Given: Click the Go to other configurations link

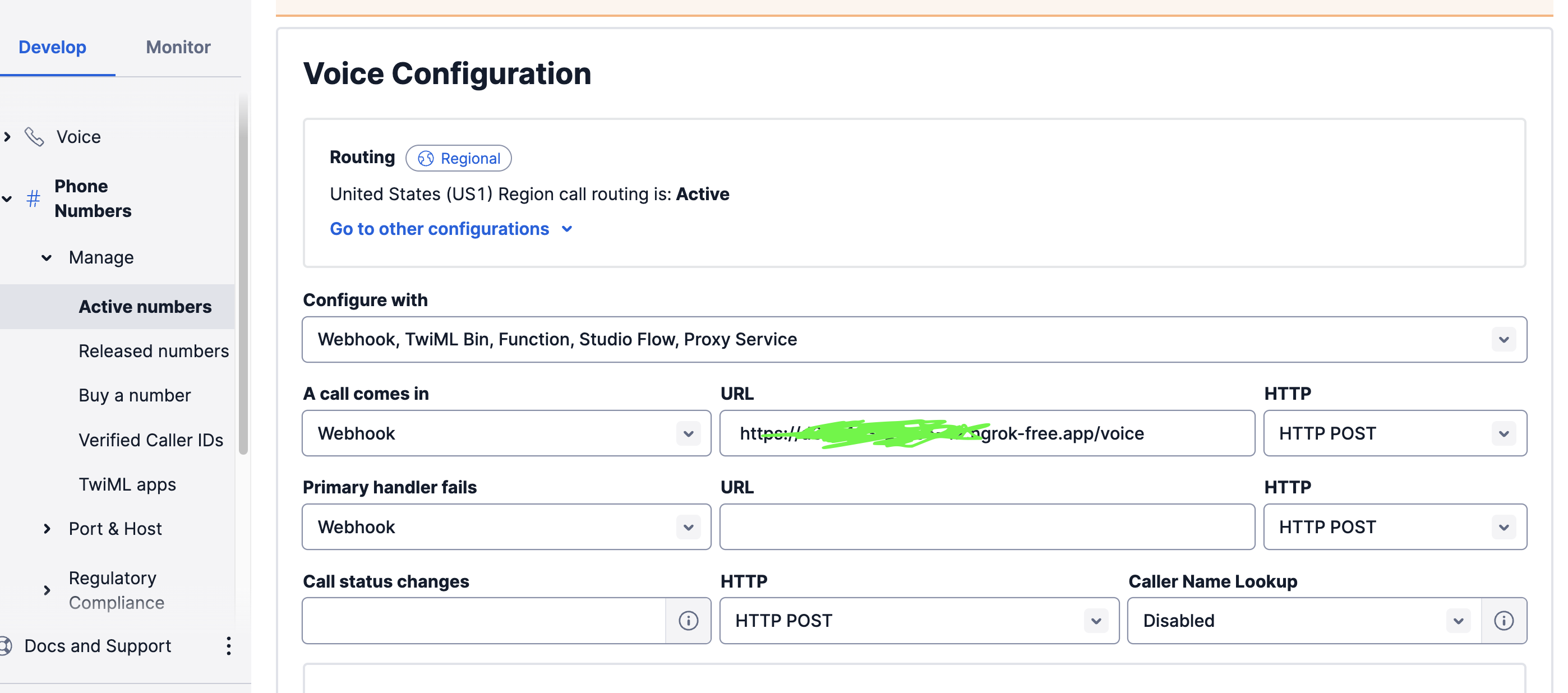Looking at the screenshot, I should tap(440, 229).
